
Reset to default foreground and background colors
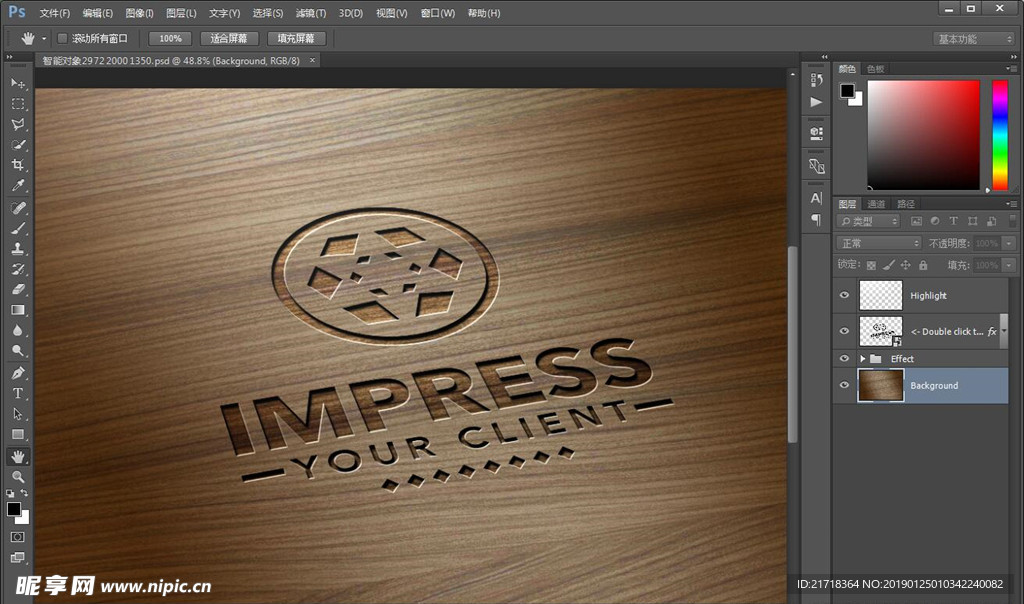point(10,494)
